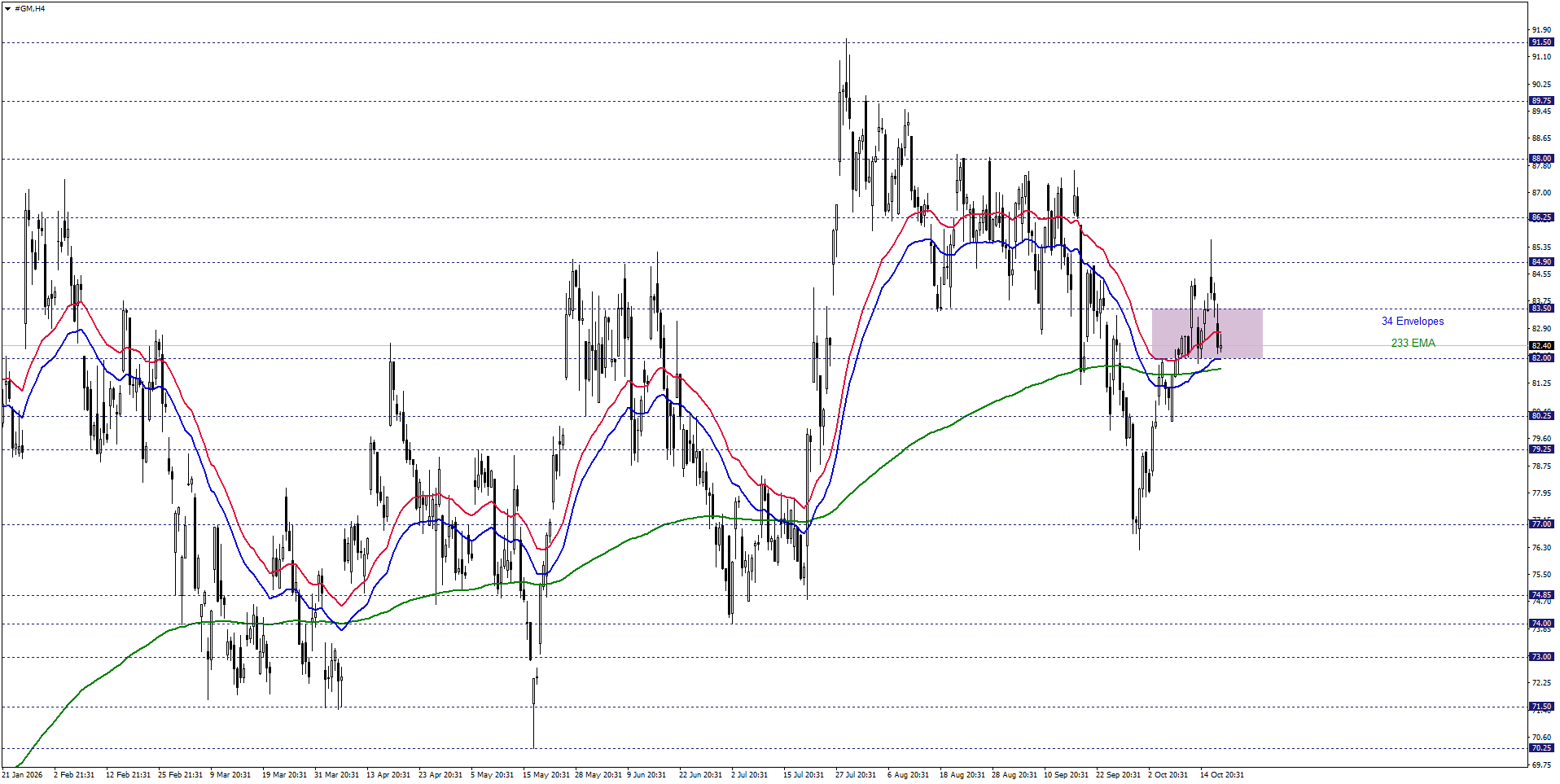Click the 71.50 price level label

[1541, 707]
